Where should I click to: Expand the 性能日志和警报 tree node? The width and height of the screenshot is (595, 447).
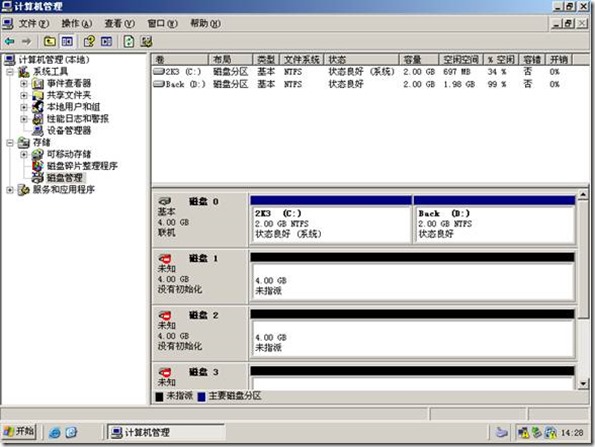click(24, 119)
